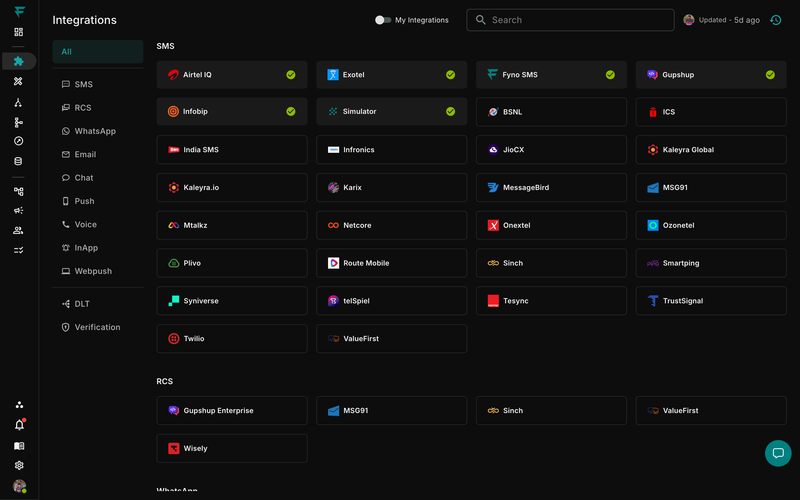Image resolution: width=800 pixels, height=500 pixels.
Task: Open the Verification category
Action: point(97,327)
